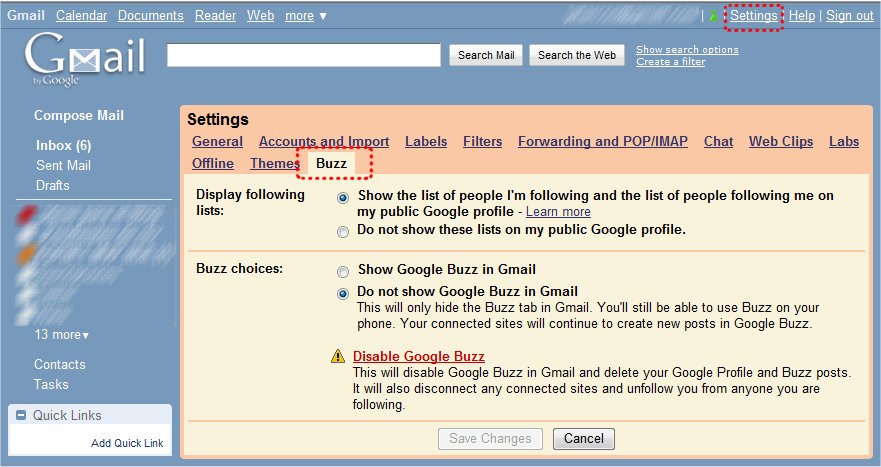Open the Sent Mail folder
Viewport: 881px width, 467px height.
[63, 166]
